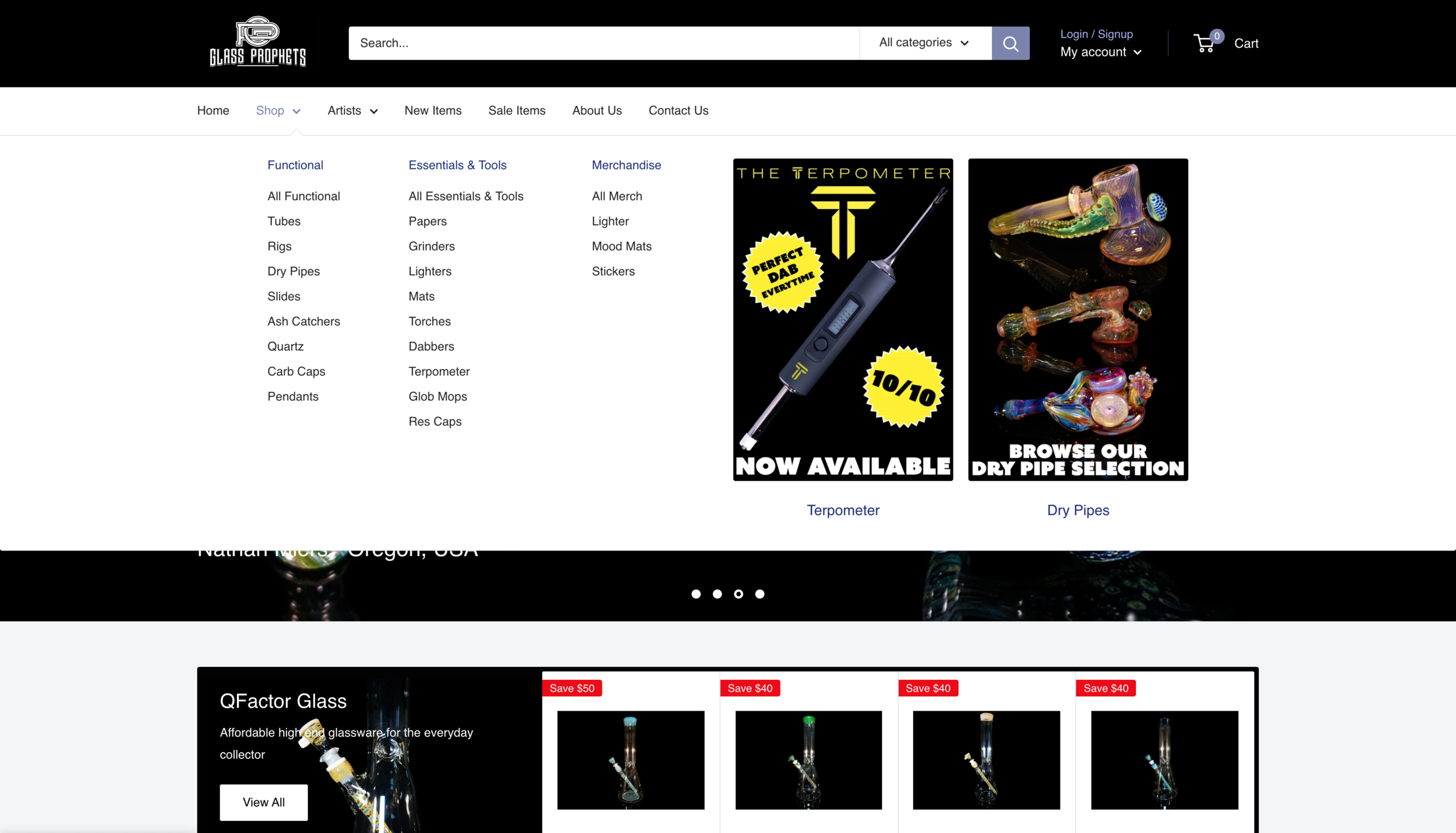
Task: Select Pendants in the Functional column
Action: (x=293, y=397)
